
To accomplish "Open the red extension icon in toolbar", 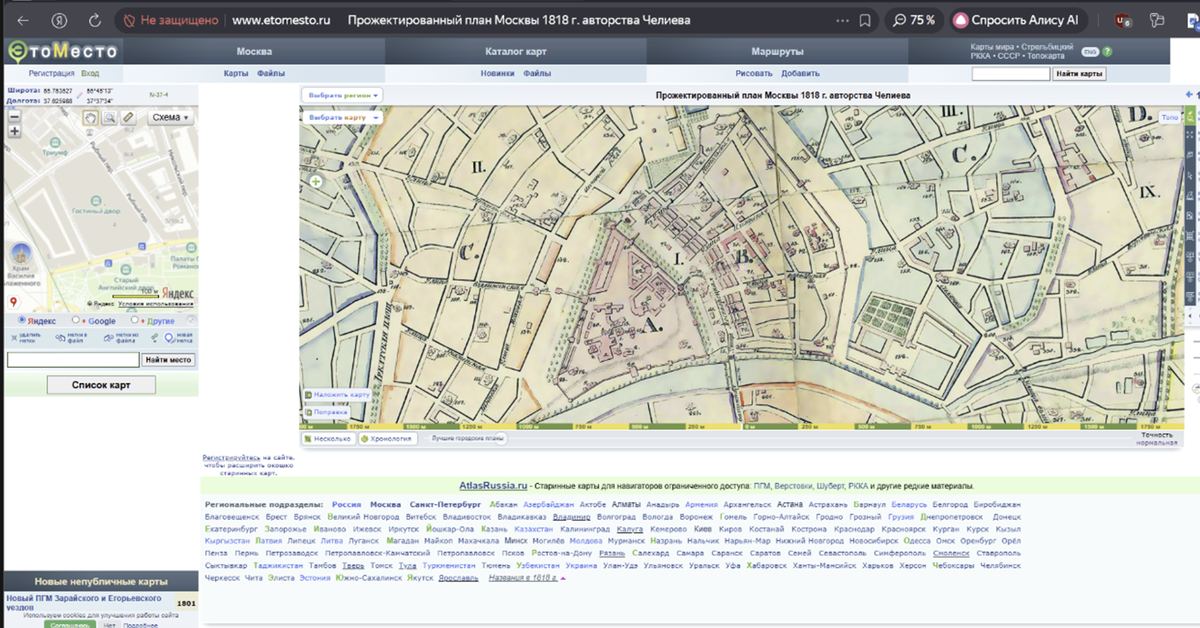I will (x=1123, y=20).
